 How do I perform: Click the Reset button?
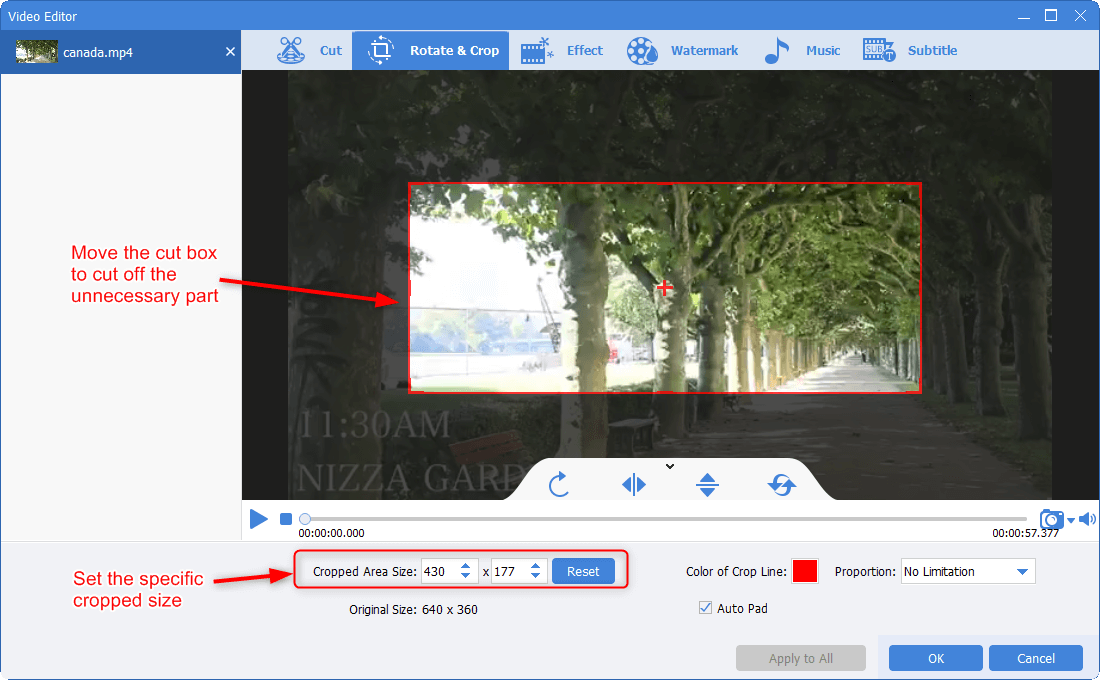583,571
